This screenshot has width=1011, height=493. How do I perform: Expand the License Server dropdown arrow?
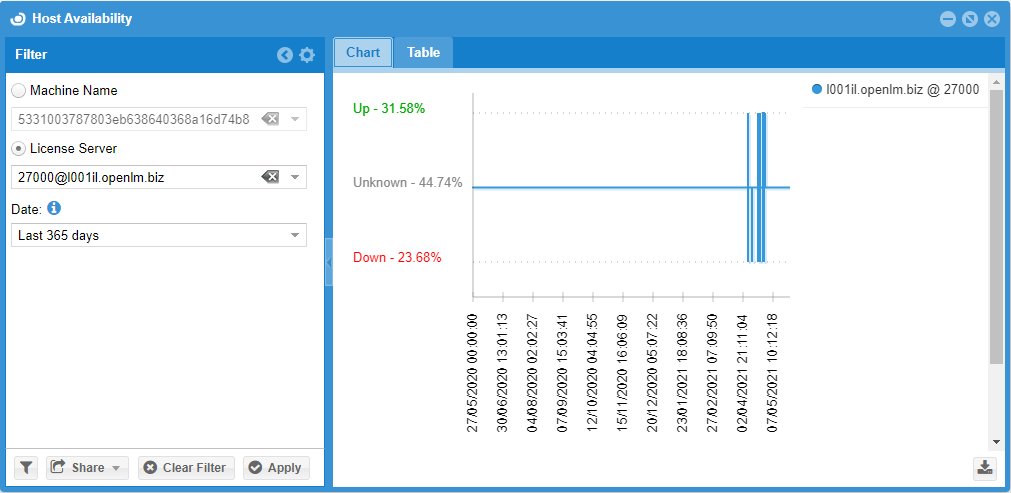coord(295,177)
